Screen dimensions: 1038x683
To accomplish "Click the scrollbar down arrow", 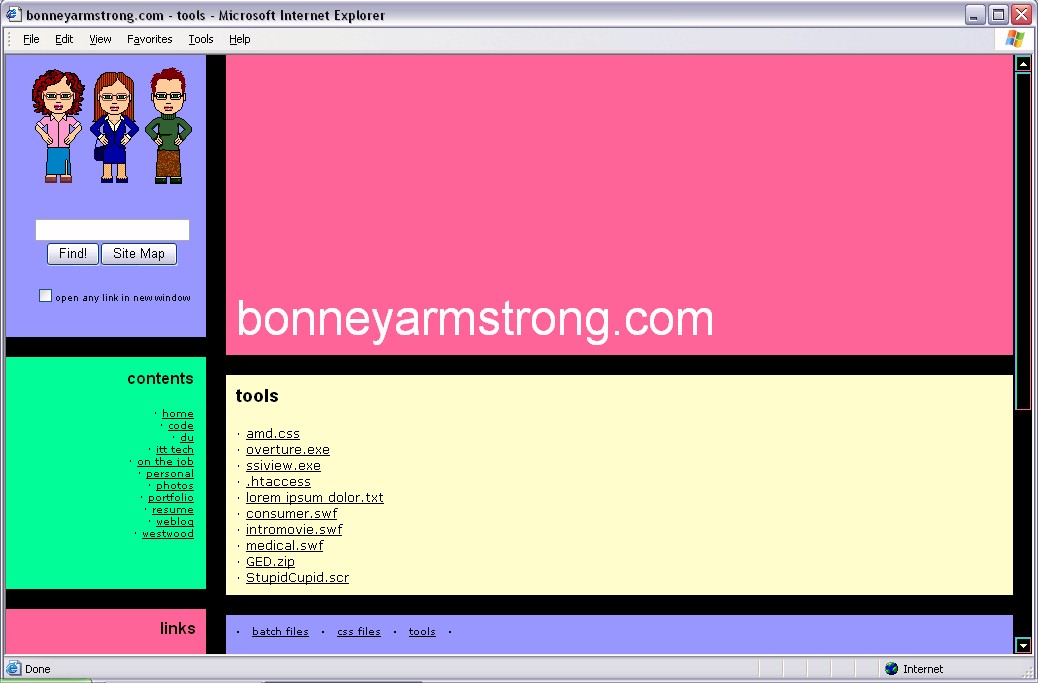I will 1022,646.
